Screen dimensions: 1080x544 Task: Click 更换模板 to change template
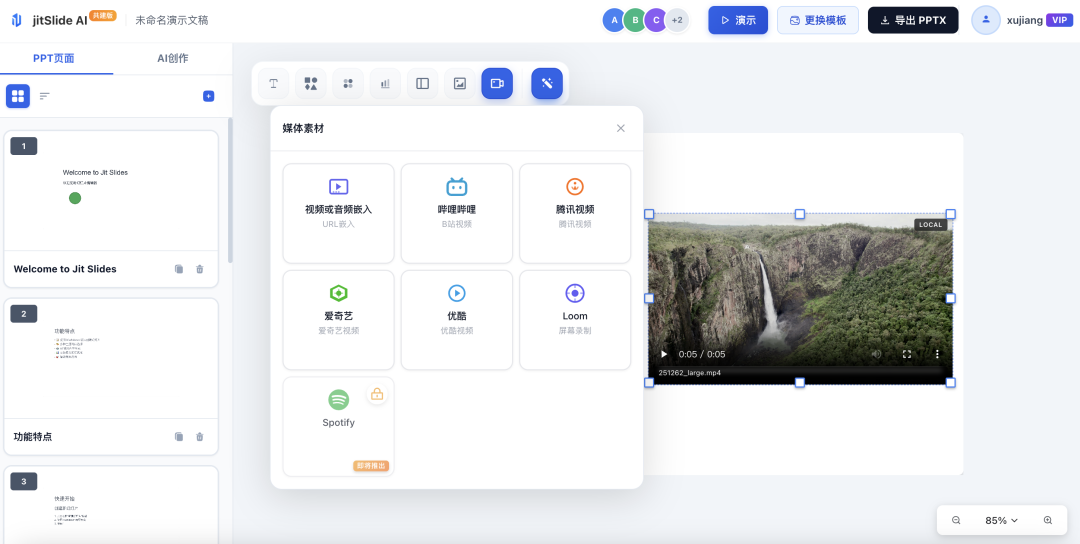[x=818, y=20]
